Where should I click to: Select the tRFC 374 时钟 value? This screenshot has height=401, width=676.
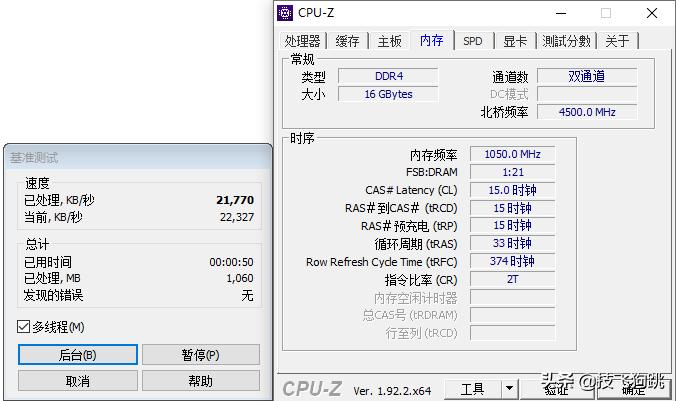512,261
